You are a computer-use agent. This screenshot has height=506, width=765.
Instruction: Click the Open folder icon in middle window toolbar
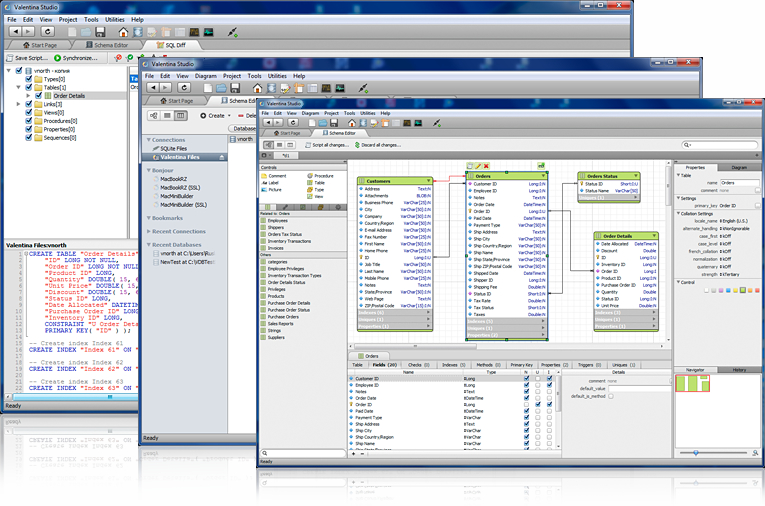point(221,88)
